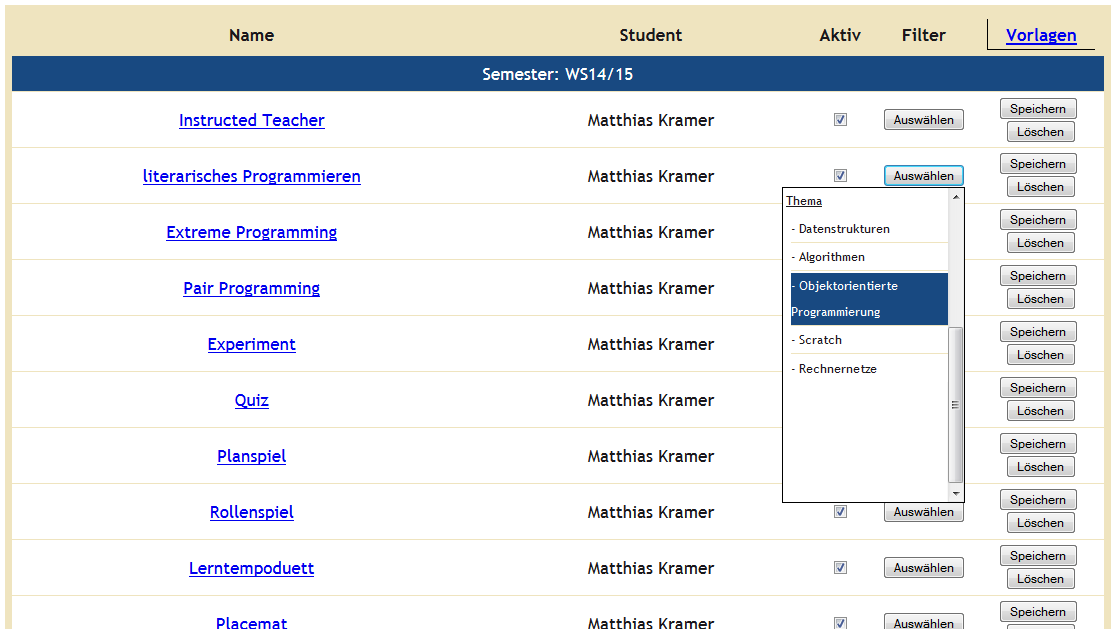The image size is (1118, 629).
Task: Open Auswählen filter for Instructed Teacher
Action: click(x=923, y=120)
